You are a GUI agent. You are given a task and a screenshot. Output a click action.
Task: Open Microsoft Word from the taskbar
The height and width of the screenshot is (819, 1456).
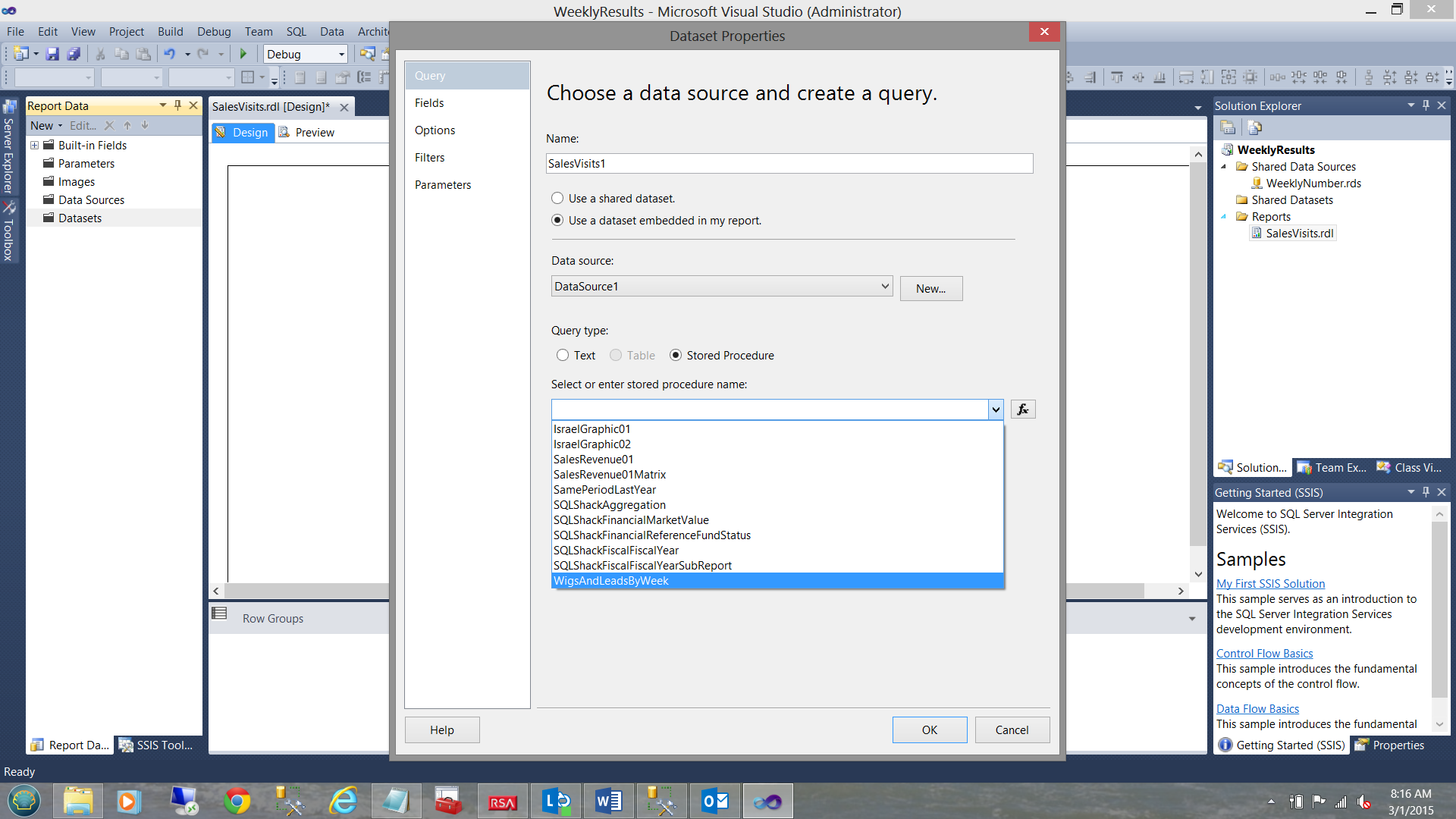point(608,801)
